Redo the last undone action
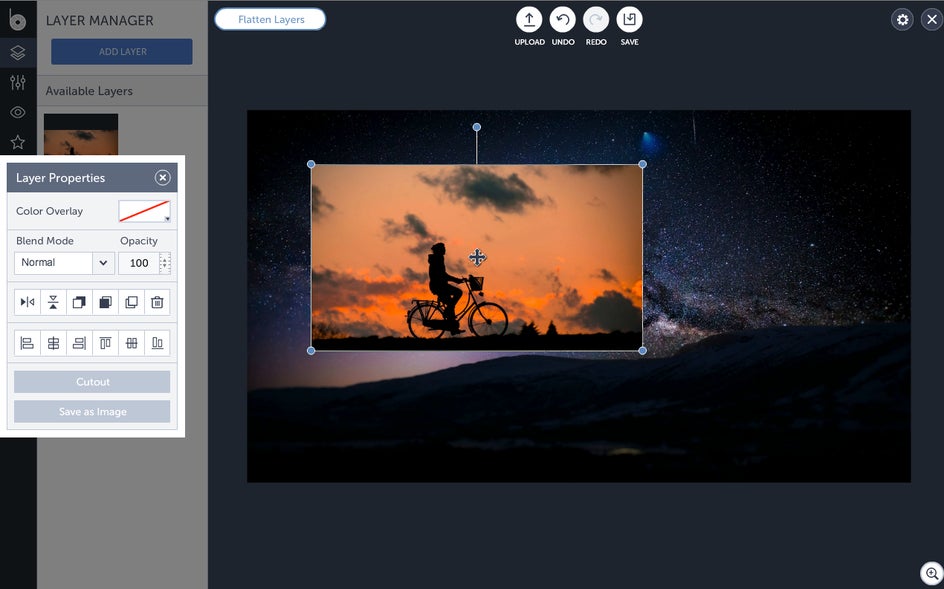Image resolution: width=944 pixels, height=589 pixels. [x=596, y=20]
